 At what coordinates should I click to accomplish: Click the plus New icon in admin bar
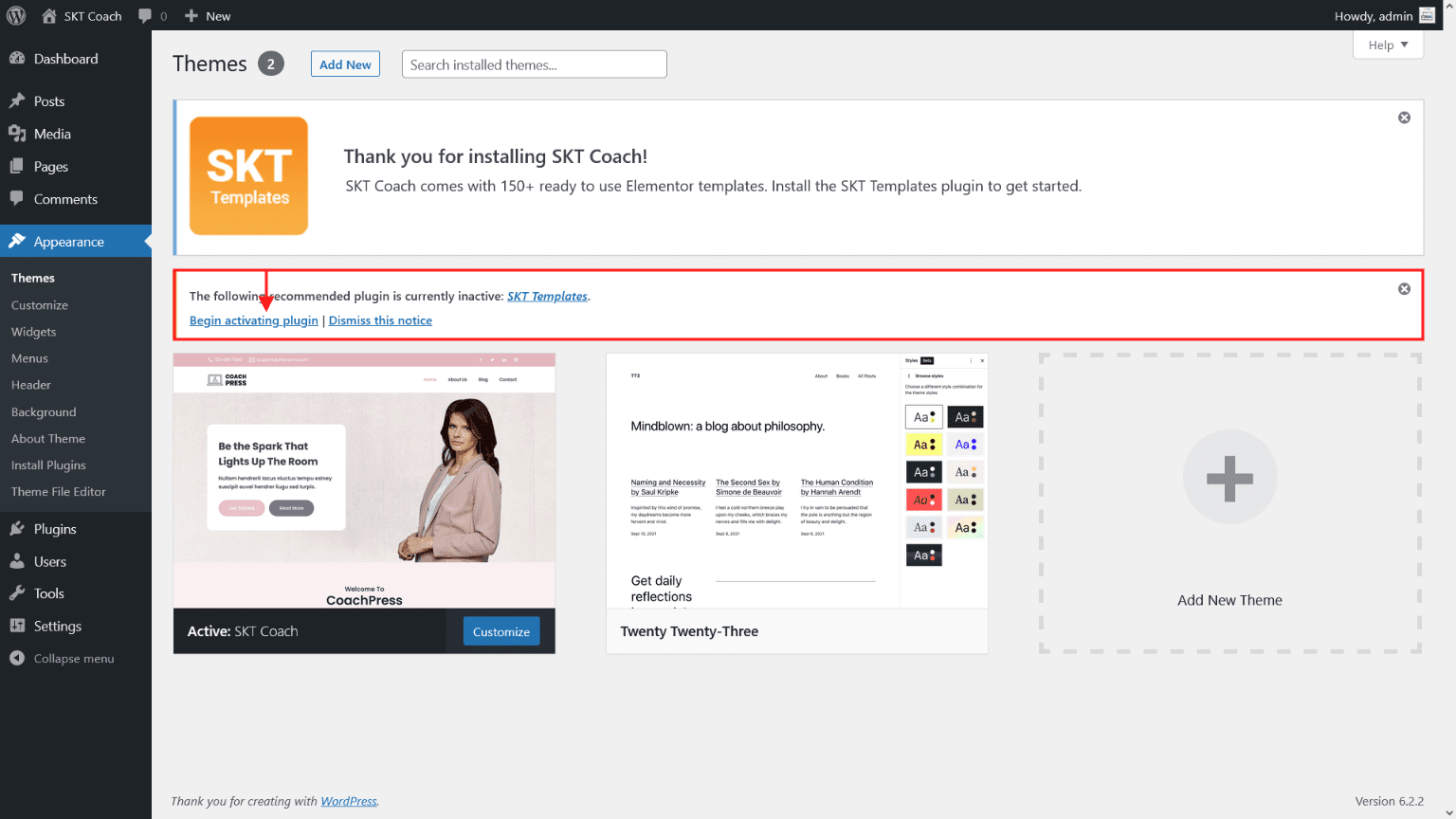pos(191,15)
